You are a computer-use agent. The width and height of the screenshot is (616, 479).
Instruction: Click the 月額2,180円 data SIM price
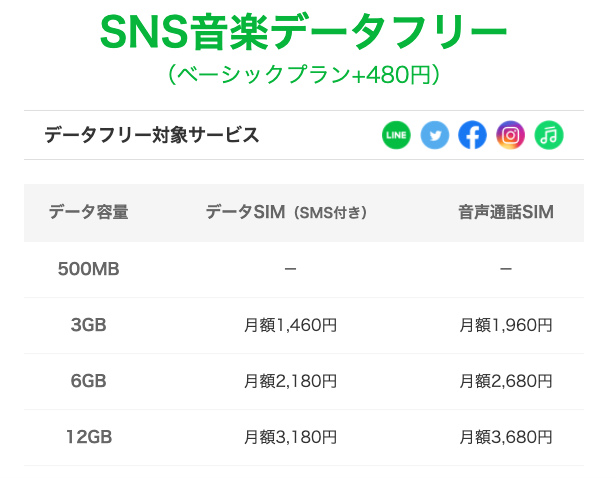click(x=290, y=381)
